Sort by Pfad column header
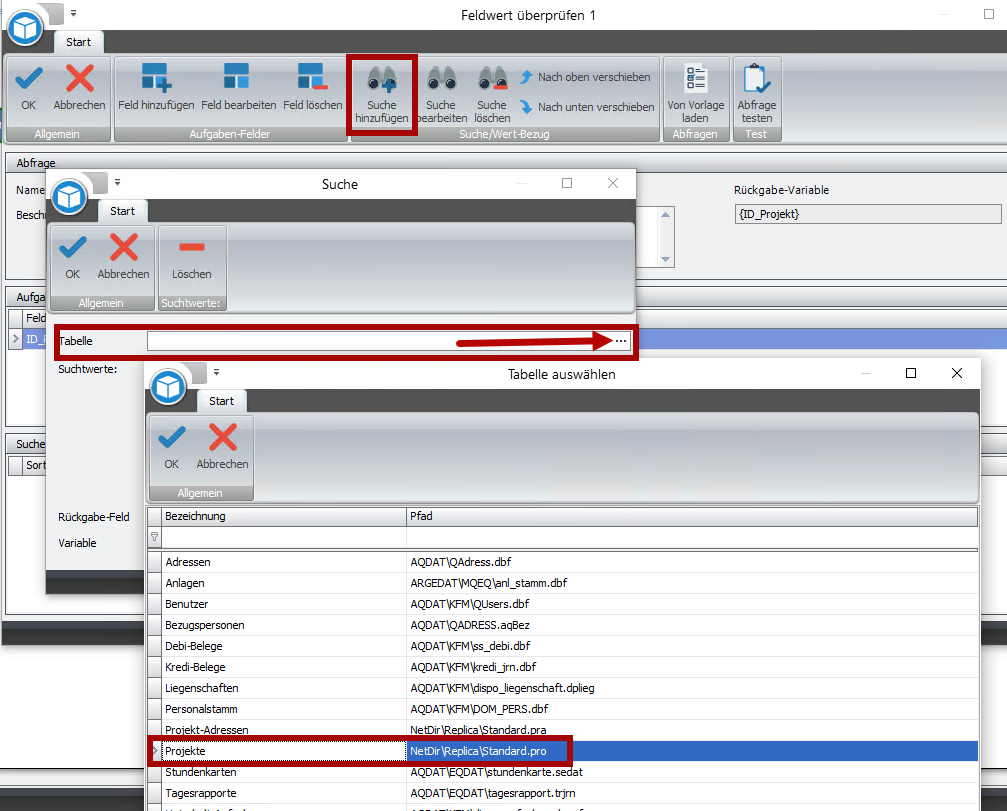The height and width of the screenshot is (811, 1007). click(x=692, y=516)
